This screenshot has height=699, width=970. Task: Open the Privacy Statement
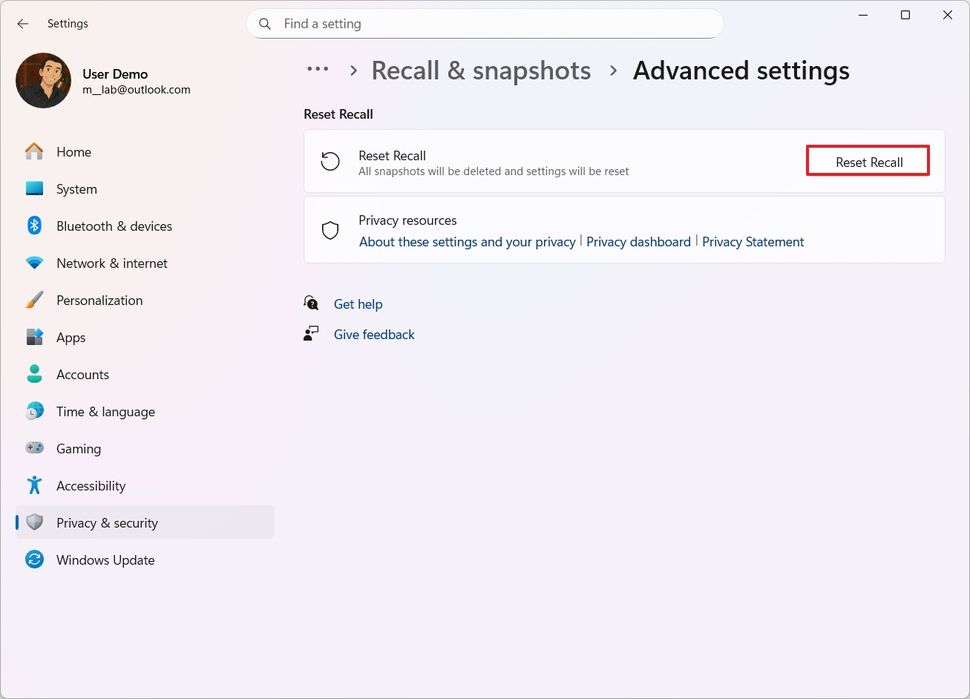click(x=753, y=241)
